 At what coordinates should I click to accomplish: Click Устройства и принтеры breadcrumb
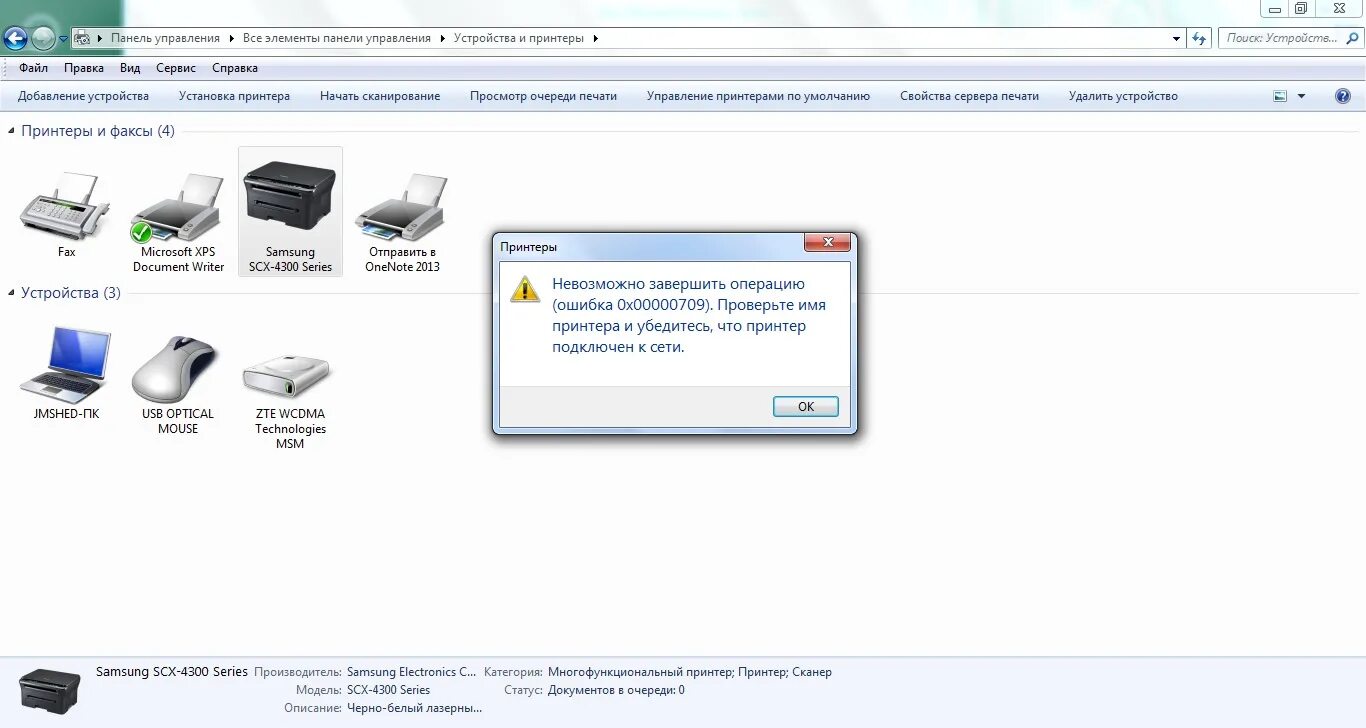(519, 38)
